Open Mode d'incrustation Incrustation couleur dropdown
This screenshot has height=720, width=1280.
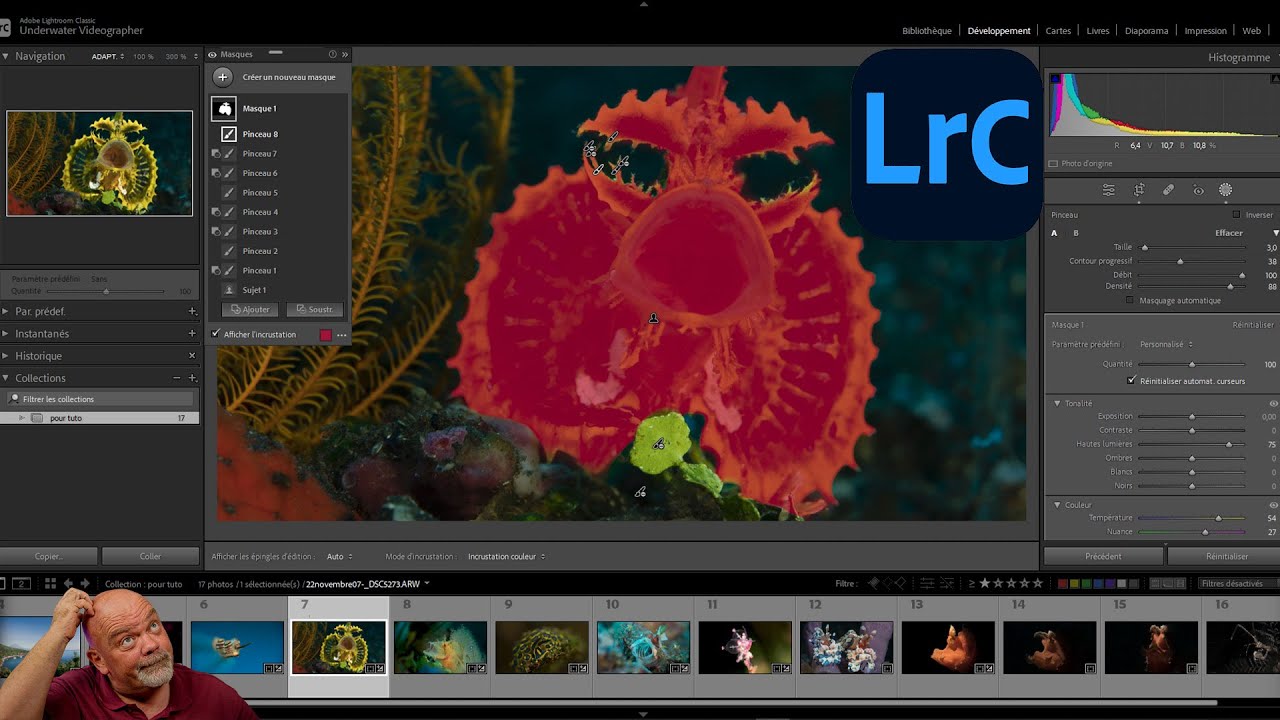(x=506, y=556)
